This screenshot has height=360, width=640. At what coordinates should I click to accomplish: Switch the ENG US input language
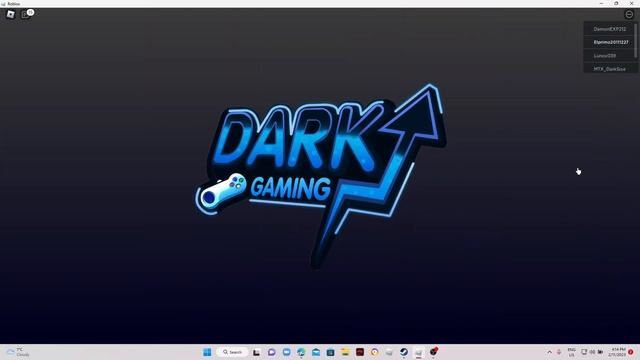click(571, 352)
